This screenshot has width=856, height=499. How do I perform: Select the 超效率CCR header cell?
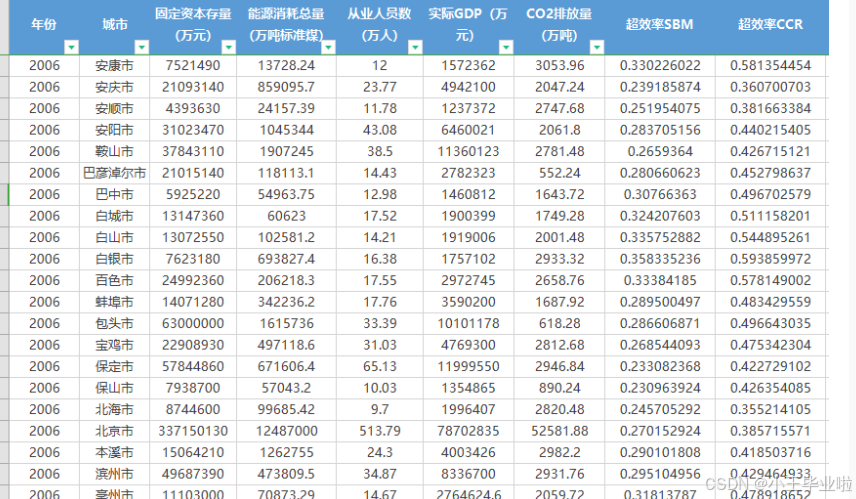[770, 25]
